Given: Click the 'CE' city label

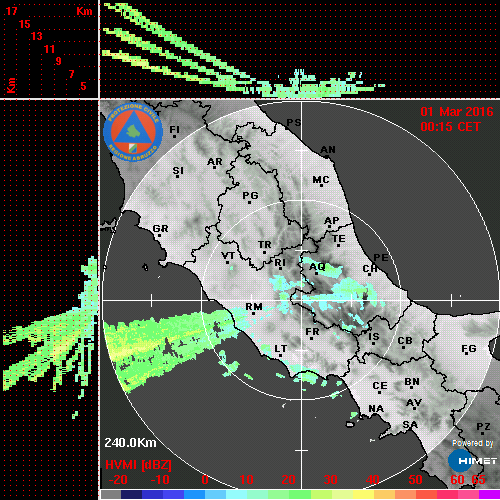Looking at the screenshot, I should [x=380, y=386].
